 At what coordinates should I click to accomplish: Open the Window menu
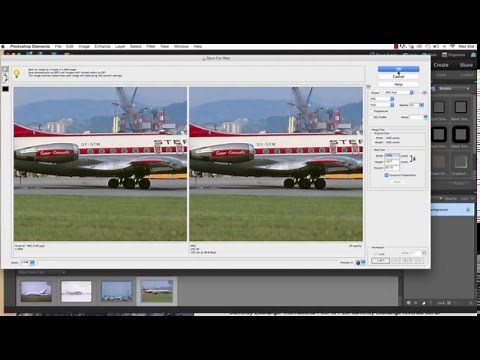(181, 46)
